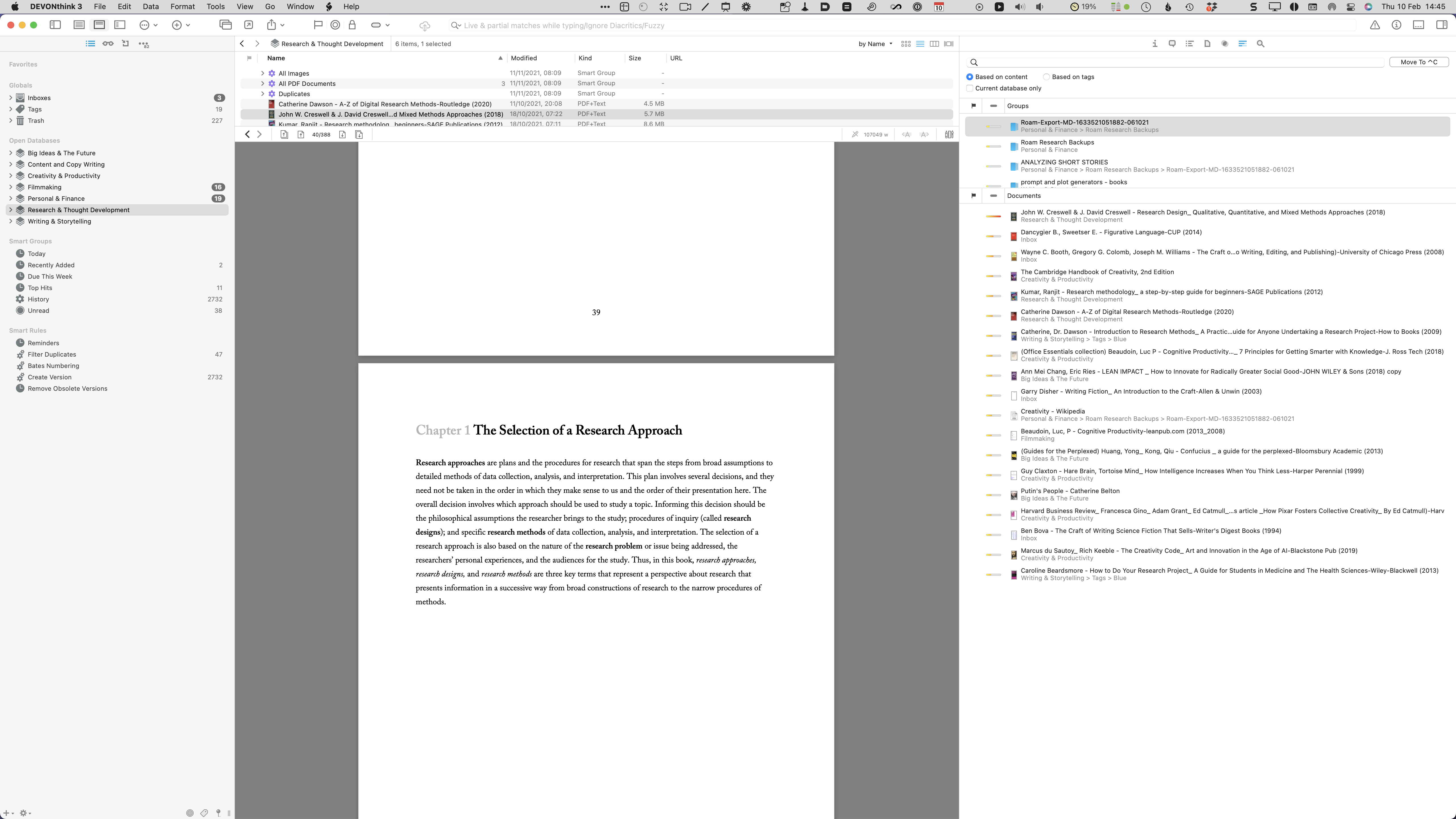The width and height of the screenshot is (1456, 819).
Task: Open the add new item plus dropdown
Action: click(181, 25)
